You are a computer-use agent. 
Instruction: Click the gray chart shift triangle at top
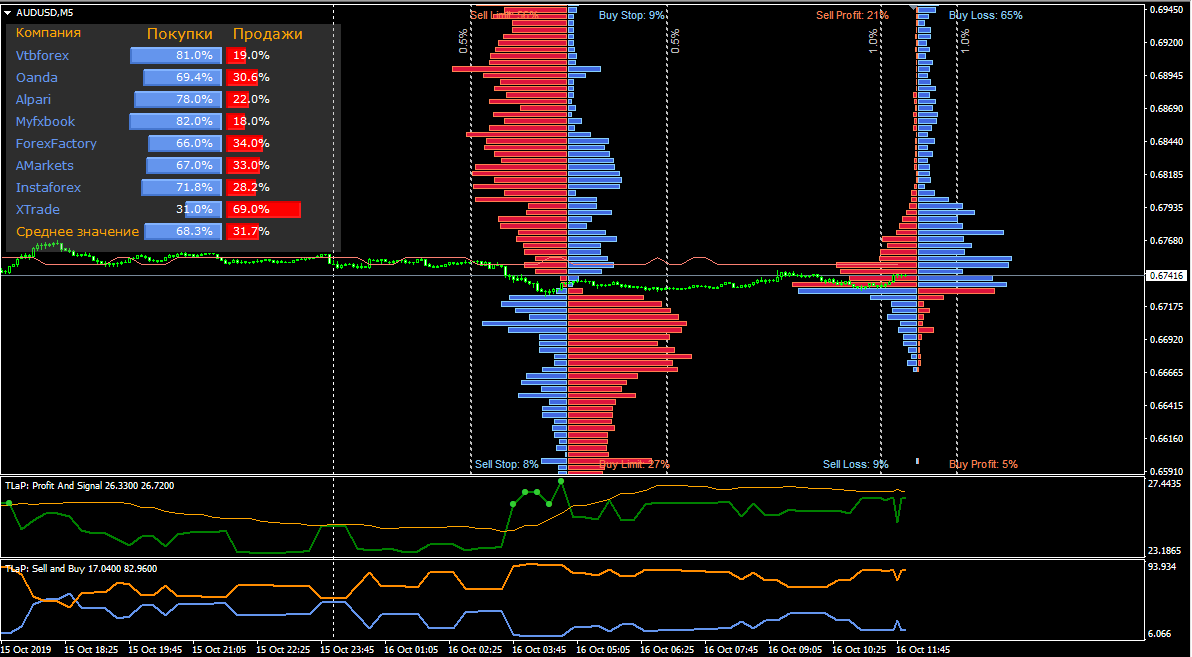(x=915, y=8)
